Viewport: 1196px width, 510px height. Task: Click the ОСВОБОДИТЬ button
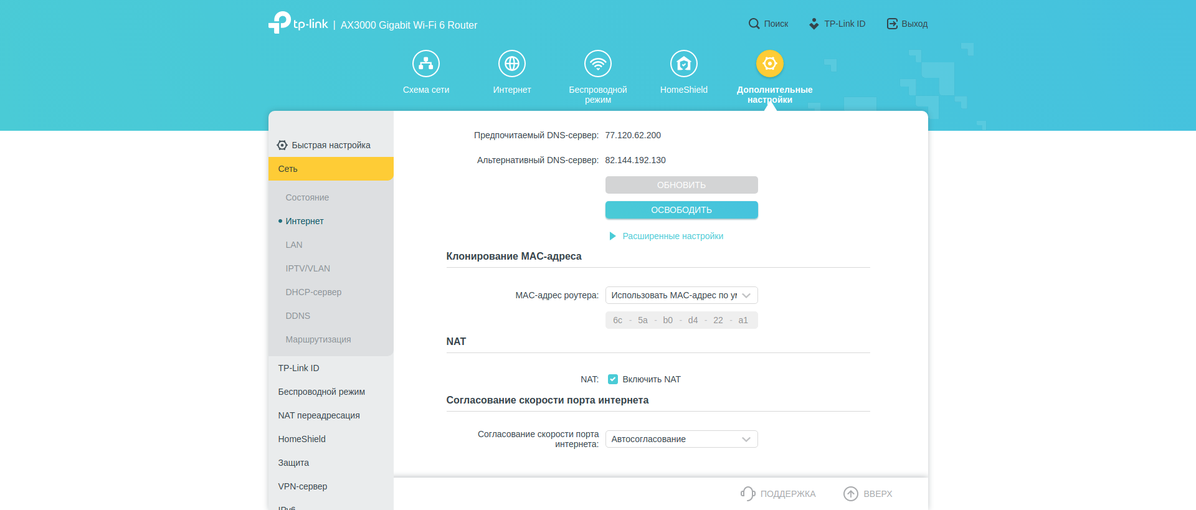tap(681, 210)
